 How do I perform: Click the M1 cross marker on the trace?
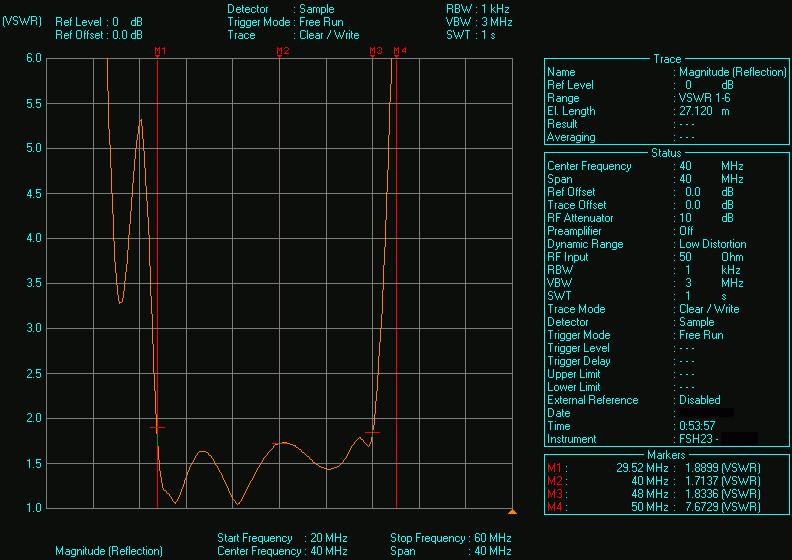tap(157, 427)
